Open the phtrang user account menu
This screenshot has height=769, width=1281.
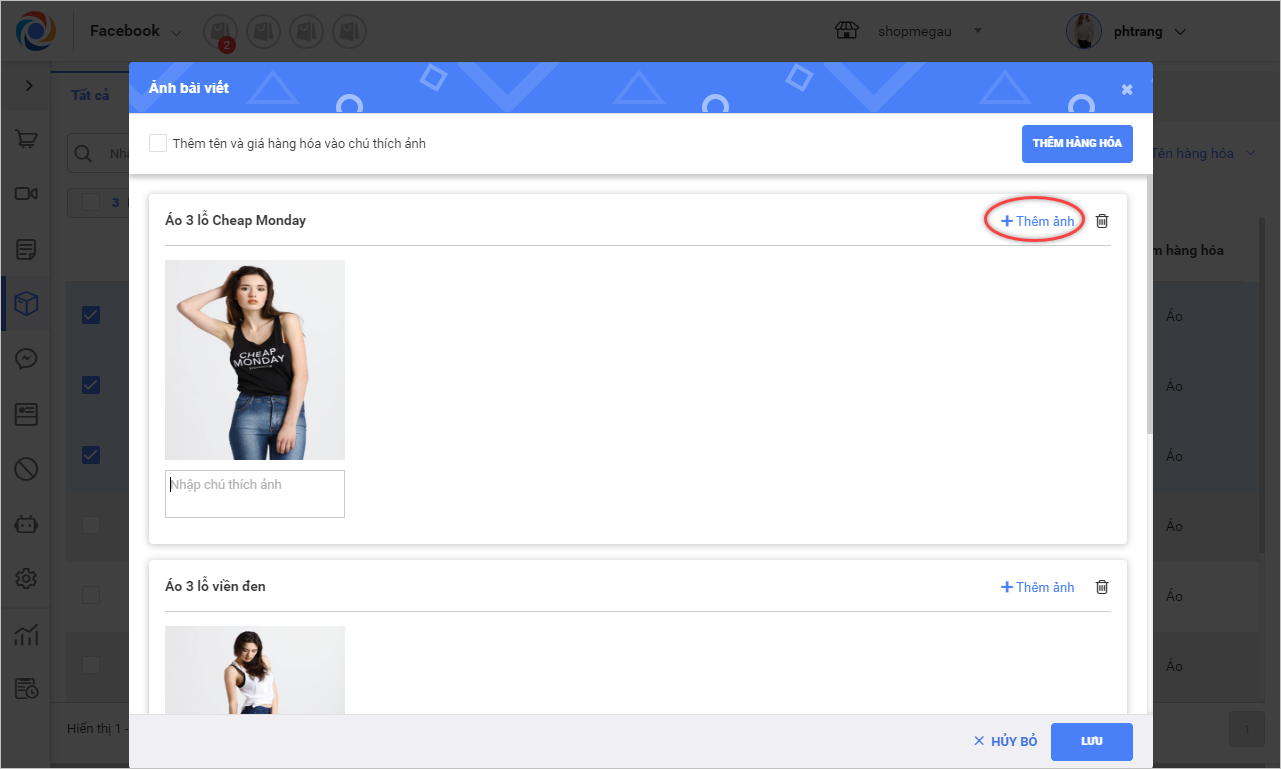click(1126, 32)
